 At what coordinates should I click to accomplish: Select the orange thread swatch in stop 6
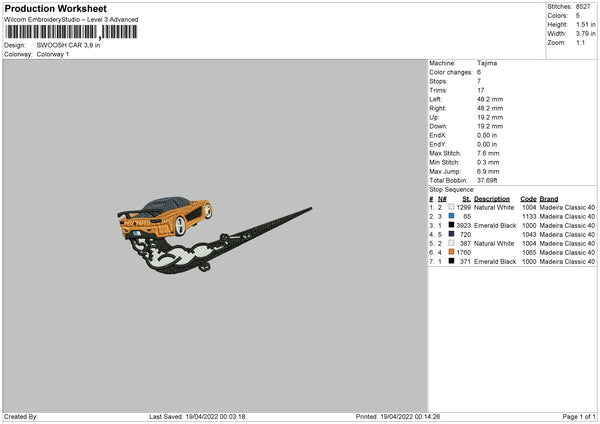point(451,252)
